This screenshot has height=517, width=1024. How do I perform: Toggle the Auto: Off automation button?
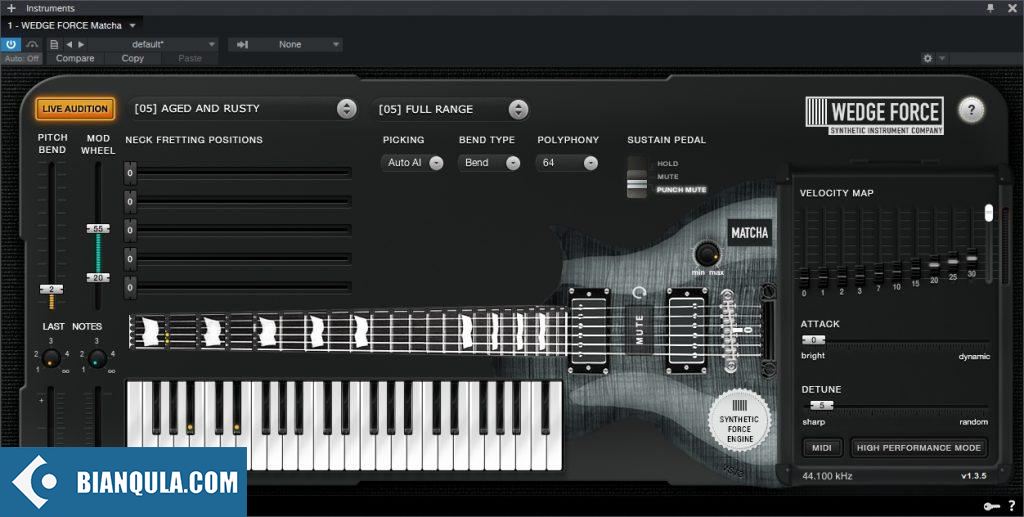click(22, 59)
